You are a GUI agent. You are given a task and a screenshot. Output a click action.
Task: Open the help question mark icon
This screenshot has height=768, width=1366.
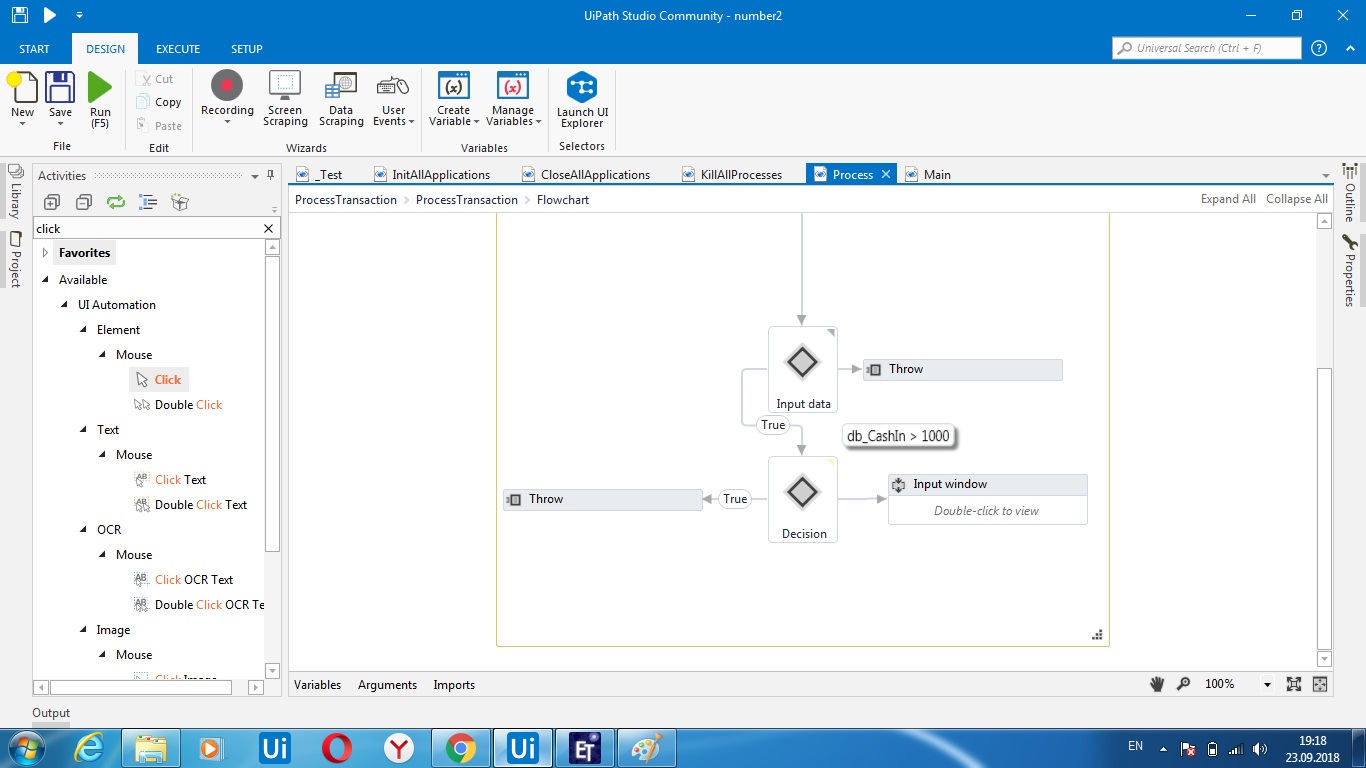[1319, 48]
